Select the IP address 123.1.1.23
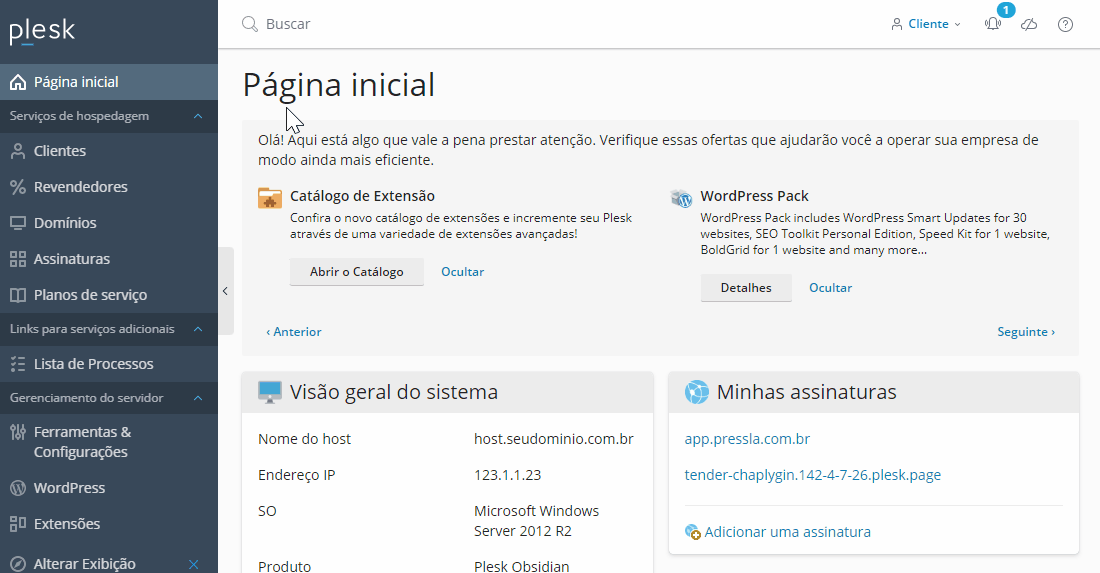1100x573 pixels. point(507,475)
